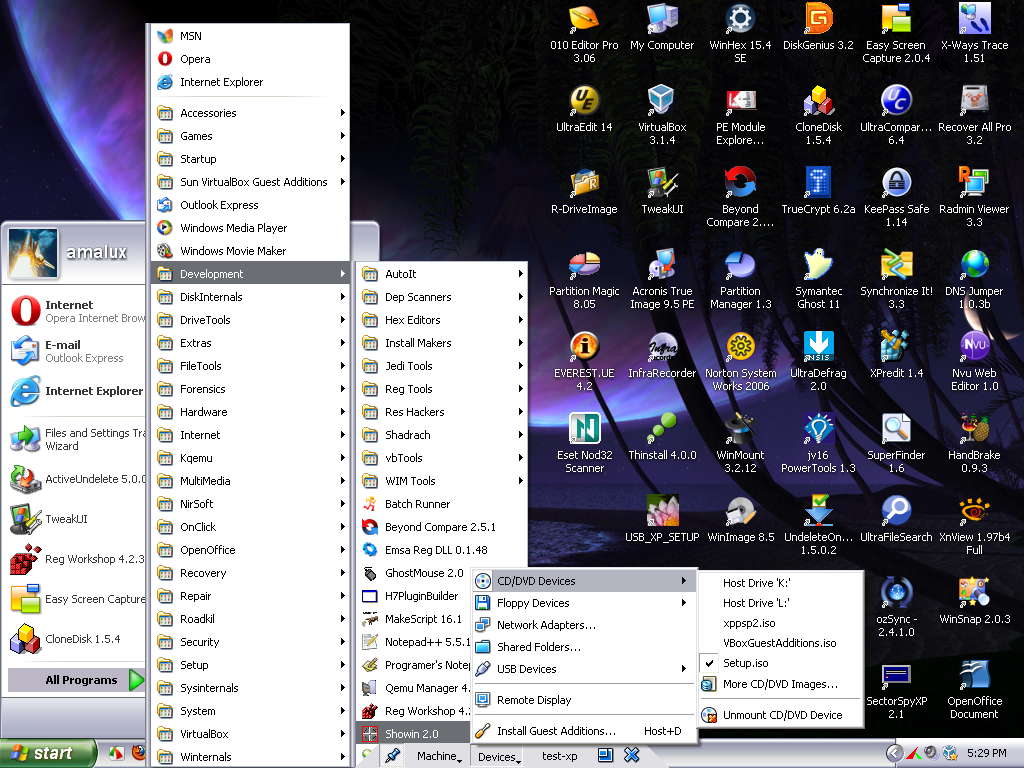
Task: Launch Beyond Compare 2.5.1 menu entry
Action: coord(441,527)
